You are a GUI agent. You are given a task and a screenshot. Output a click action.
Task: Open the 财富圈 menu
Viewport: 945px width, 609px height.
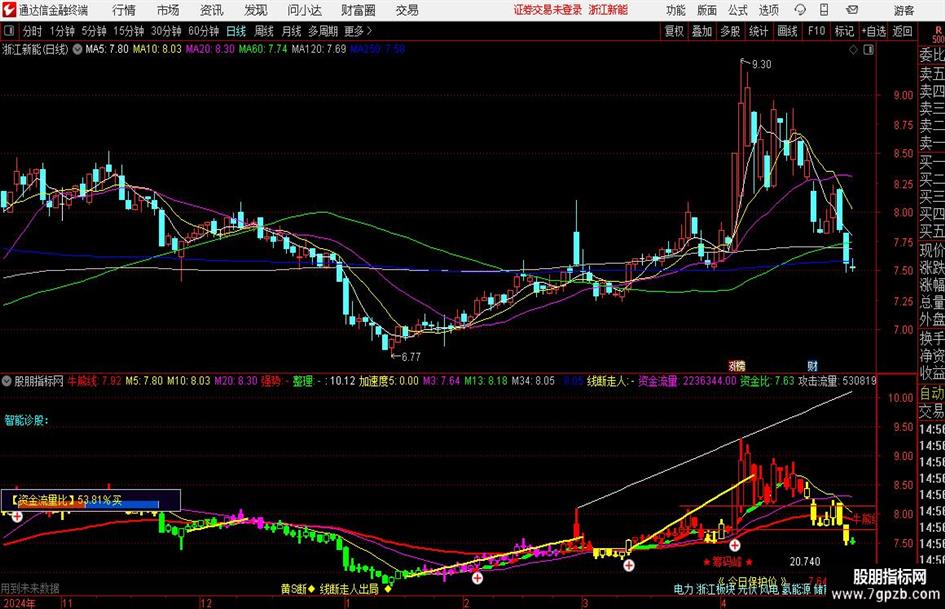358,10
